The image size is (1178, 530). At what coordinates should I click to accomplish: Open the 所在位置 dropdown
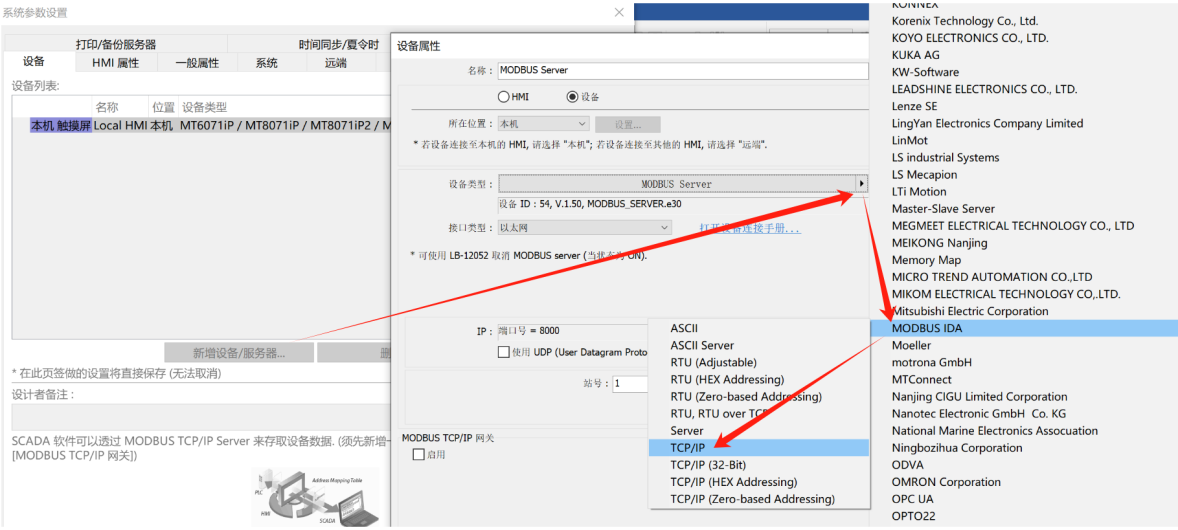coord(544,124)
